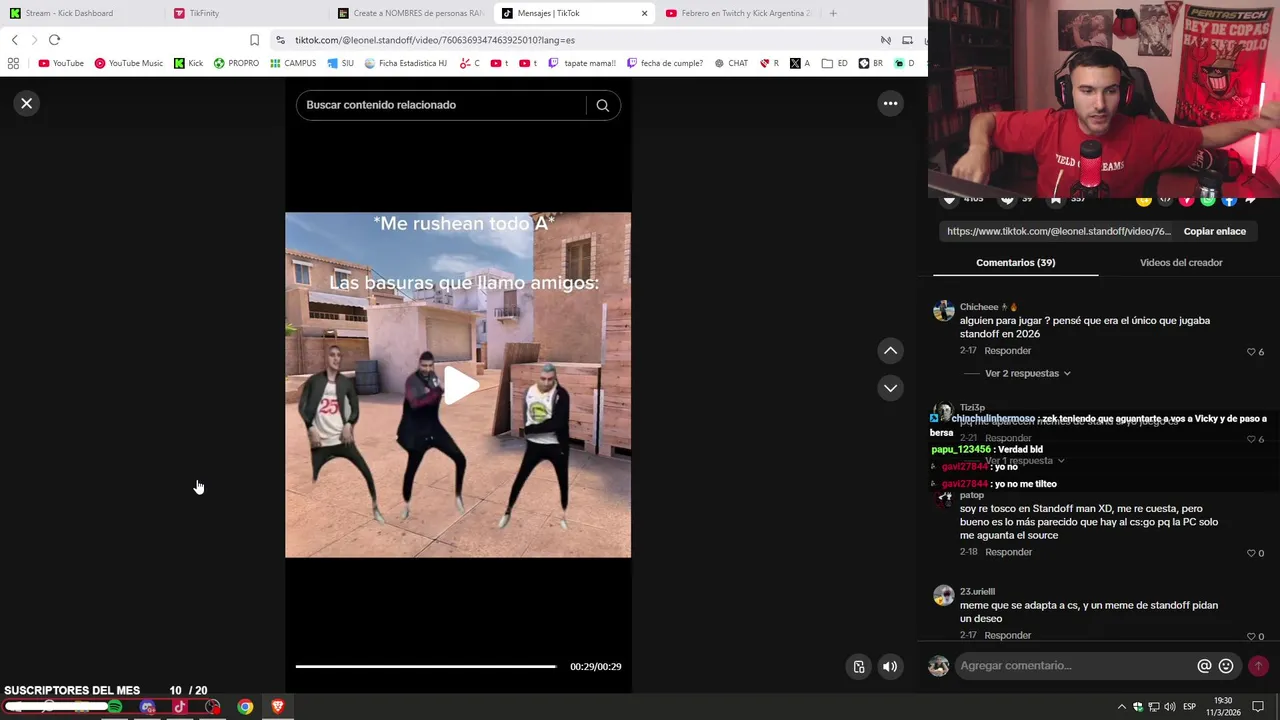Open SIU bookmark
This screenshot has height=720, width=1280.
point(341,63)
